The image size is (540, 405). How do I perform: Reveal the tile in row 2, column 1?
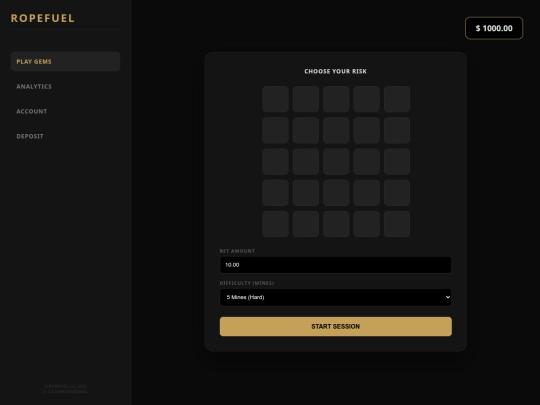tap(276, 130)
